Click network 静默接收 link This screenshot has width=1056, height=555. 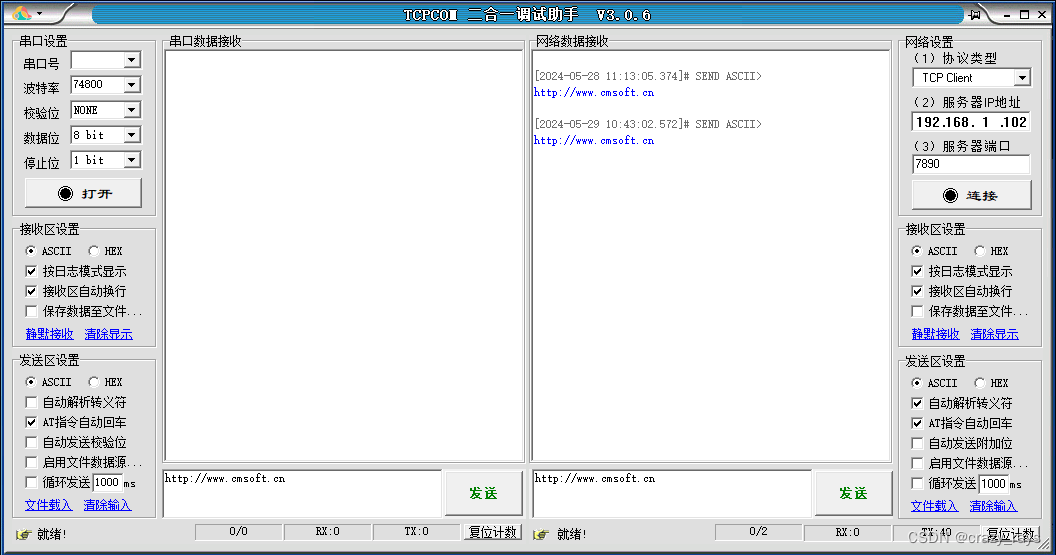(x=935, y=333)
